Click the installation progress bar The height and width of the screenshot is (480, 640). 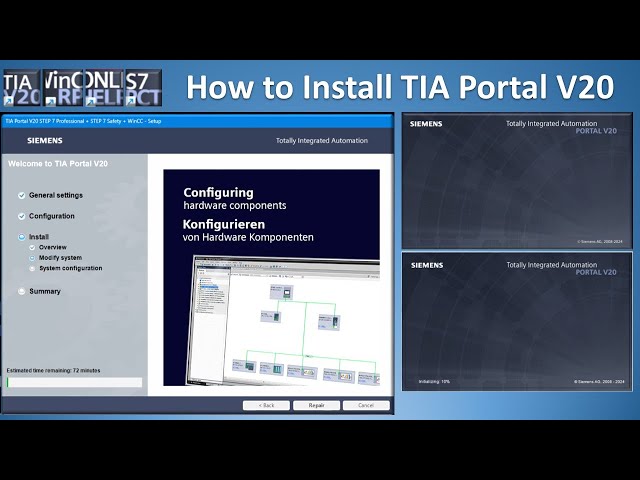(74, 382)
